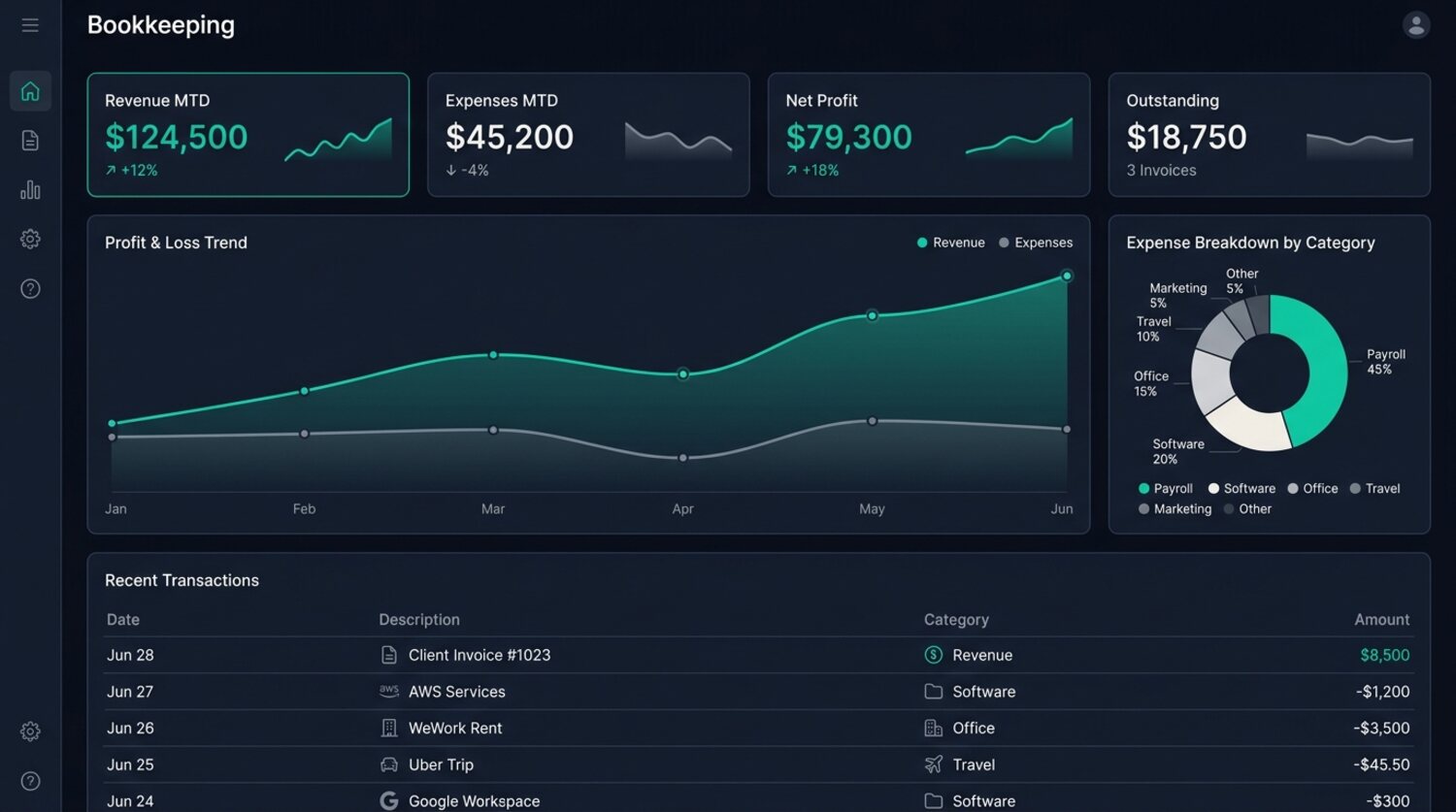1456x812 pixels.
Task: Click the March revenue data point
Action: [x=493, y=355]
